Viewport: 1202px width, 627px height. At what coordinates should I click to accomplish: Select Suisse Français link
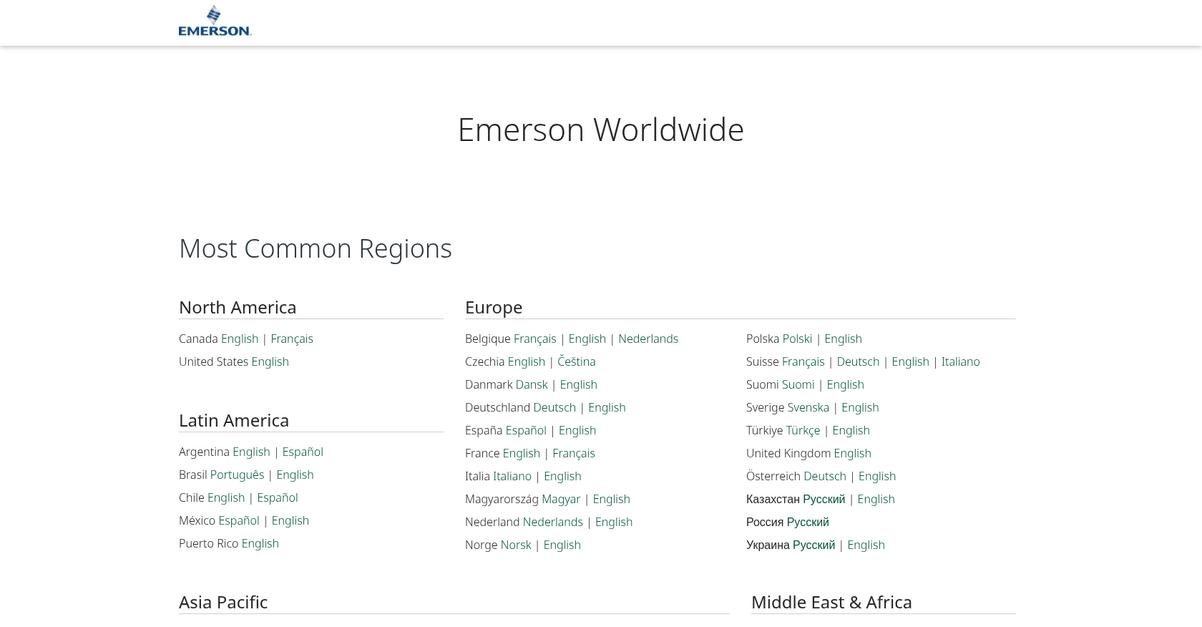804,362
